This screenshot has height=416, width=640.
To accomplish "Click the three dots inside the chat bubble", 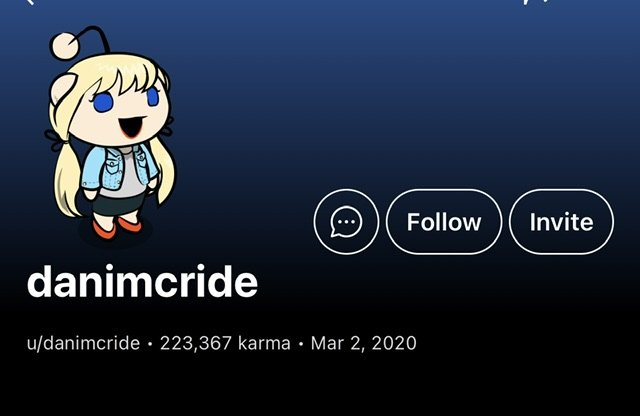I will pyautogui.click(x=347, y=222).
